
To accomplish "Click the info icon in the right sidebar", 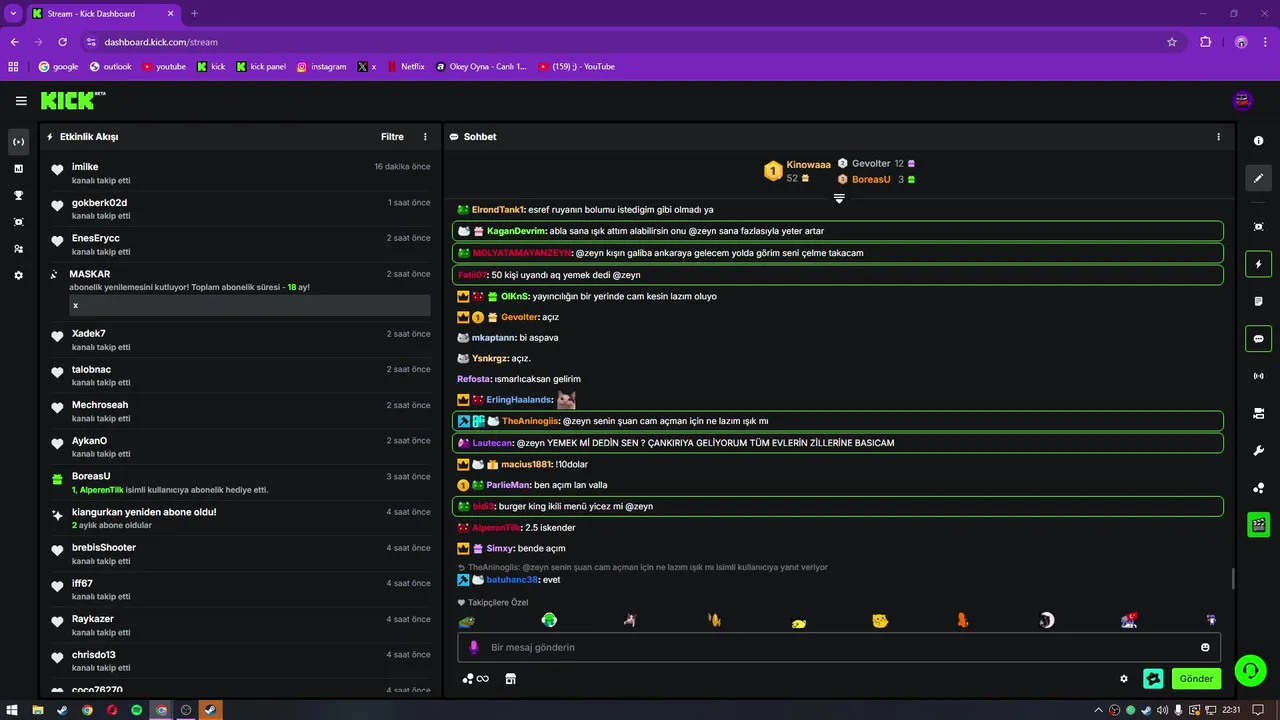I will click(1259, 141).
